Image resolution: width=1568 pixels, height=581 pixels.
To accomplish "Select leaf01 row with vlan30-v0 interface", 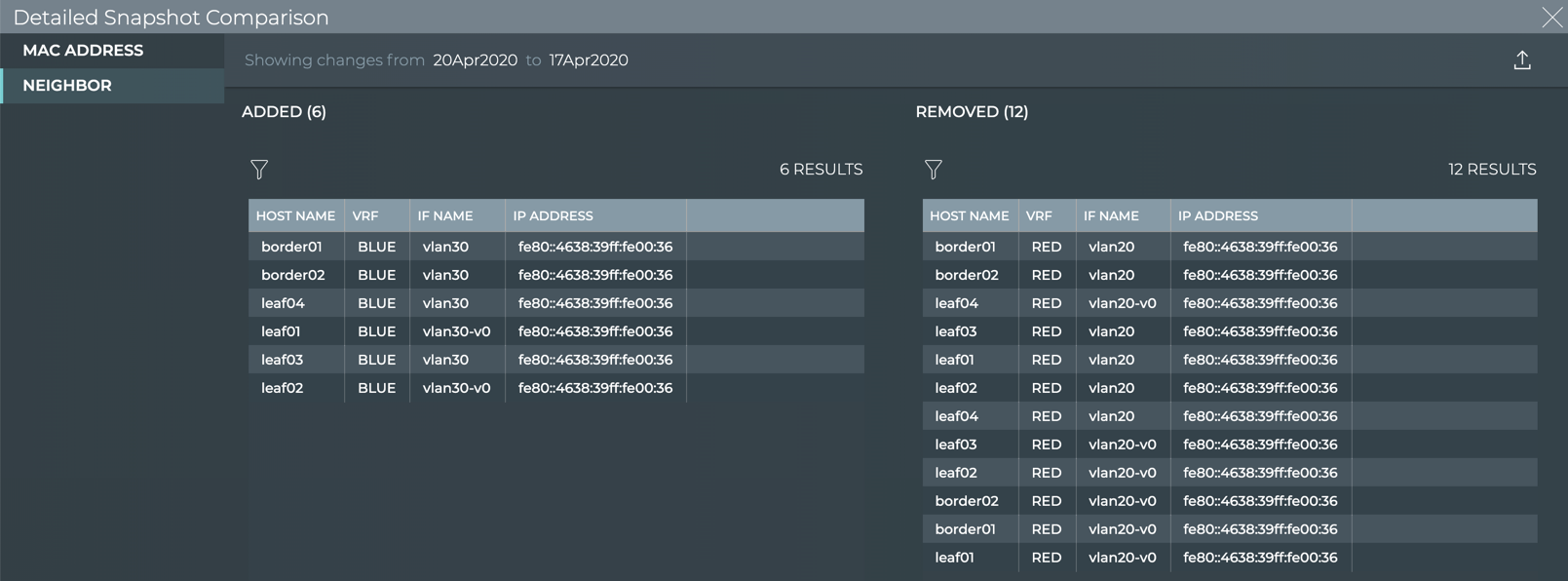I will coord(555,331).
